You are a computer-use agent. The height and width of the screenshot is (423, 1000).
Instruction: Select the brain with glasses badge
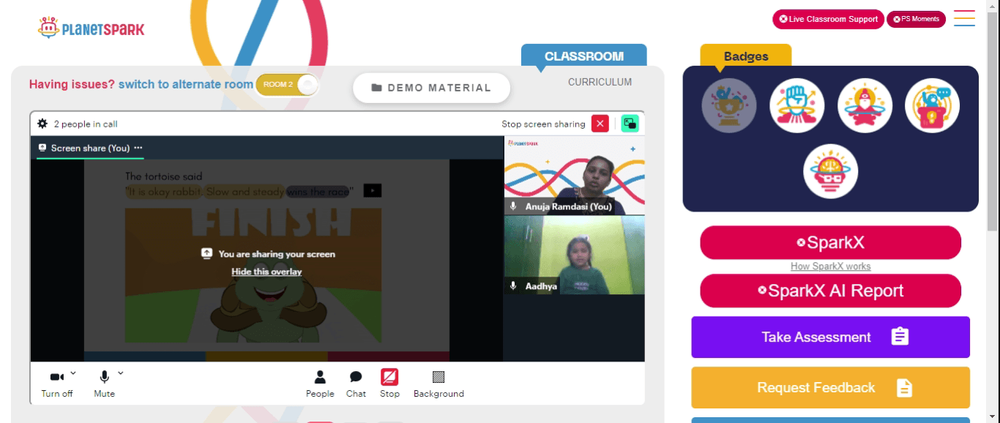pyautogui.click(x=830, y=171)
